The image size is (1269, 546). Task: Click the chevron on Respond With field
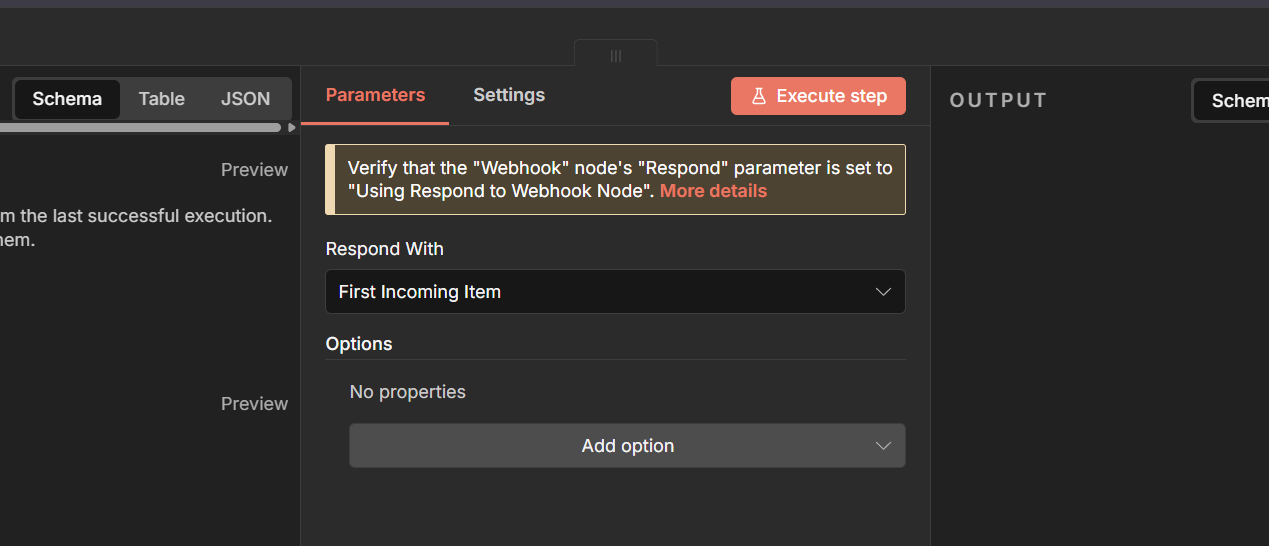coord(883,292)
